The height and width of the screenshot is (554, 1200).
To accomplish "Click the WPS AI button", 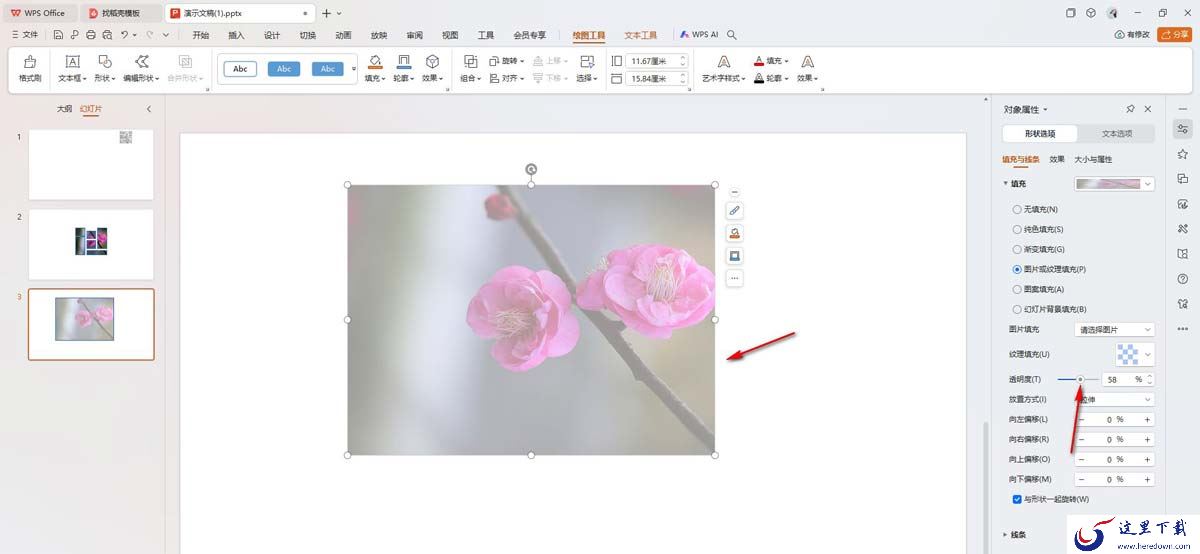I will (699, 35).
